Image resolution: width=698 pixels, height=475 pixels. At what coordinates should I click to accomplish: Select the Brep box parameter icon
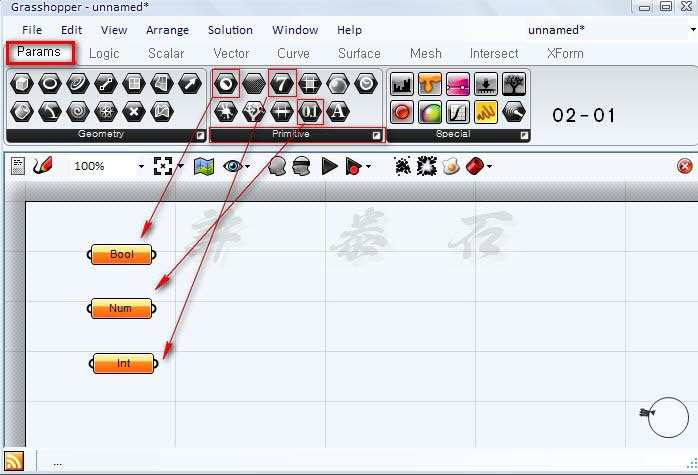point(22,84)
